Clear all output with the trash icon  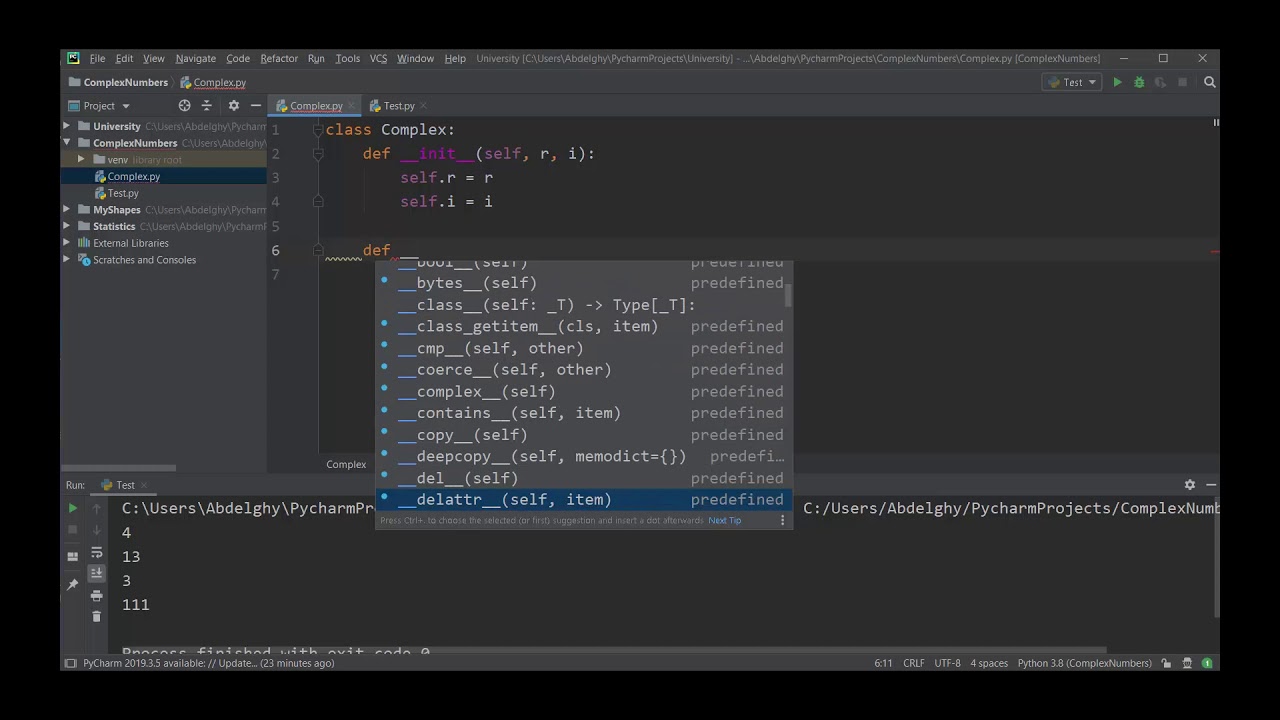click(x=96, y=616)
